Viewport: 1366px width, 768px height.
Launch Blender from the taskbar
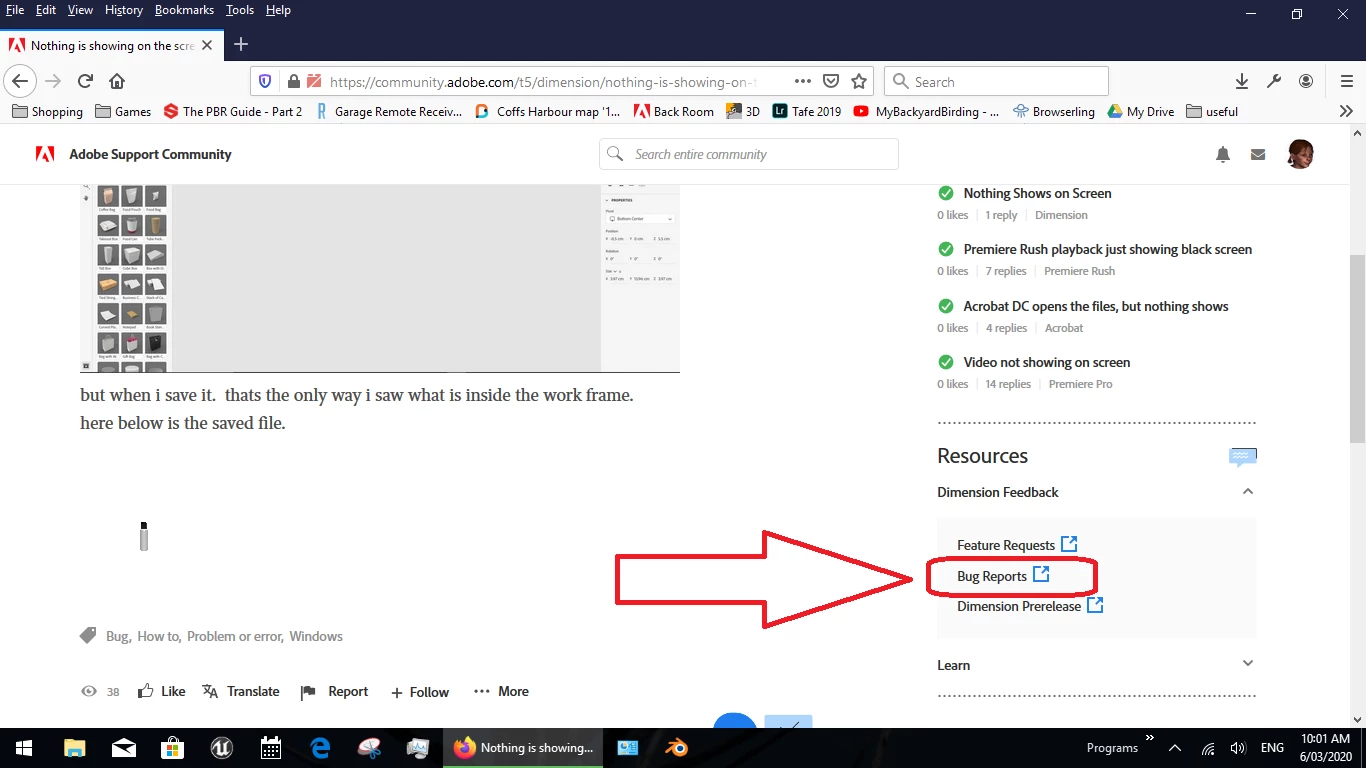point(677,747)
